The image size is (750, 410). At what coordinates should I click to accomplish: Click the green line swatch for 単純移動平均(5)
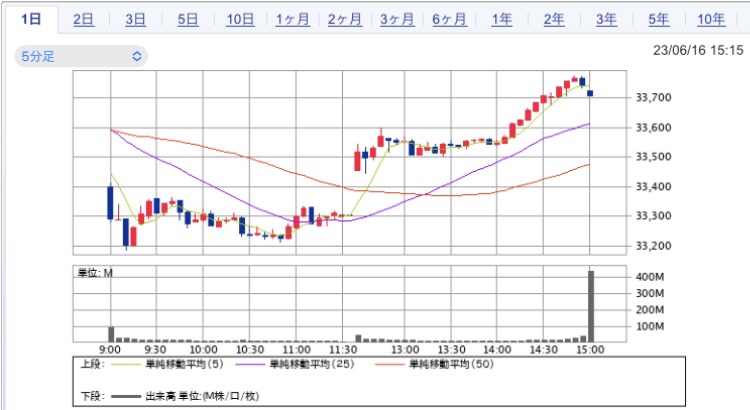pyautogui.click(x=126, y=365)
